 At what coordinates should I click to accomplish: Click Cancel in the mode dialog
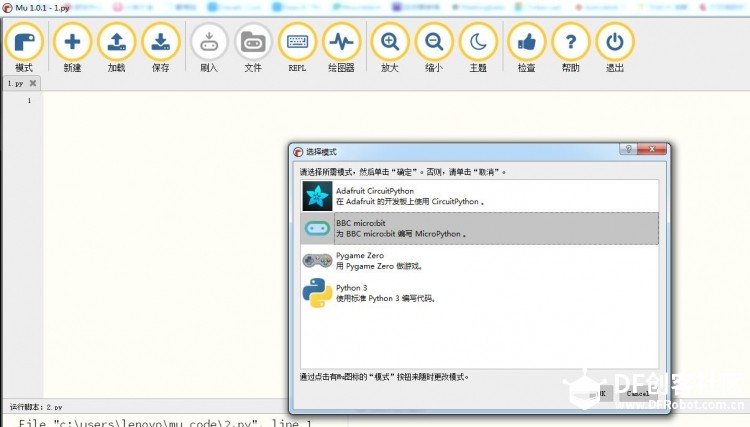(x=638, y=394)
